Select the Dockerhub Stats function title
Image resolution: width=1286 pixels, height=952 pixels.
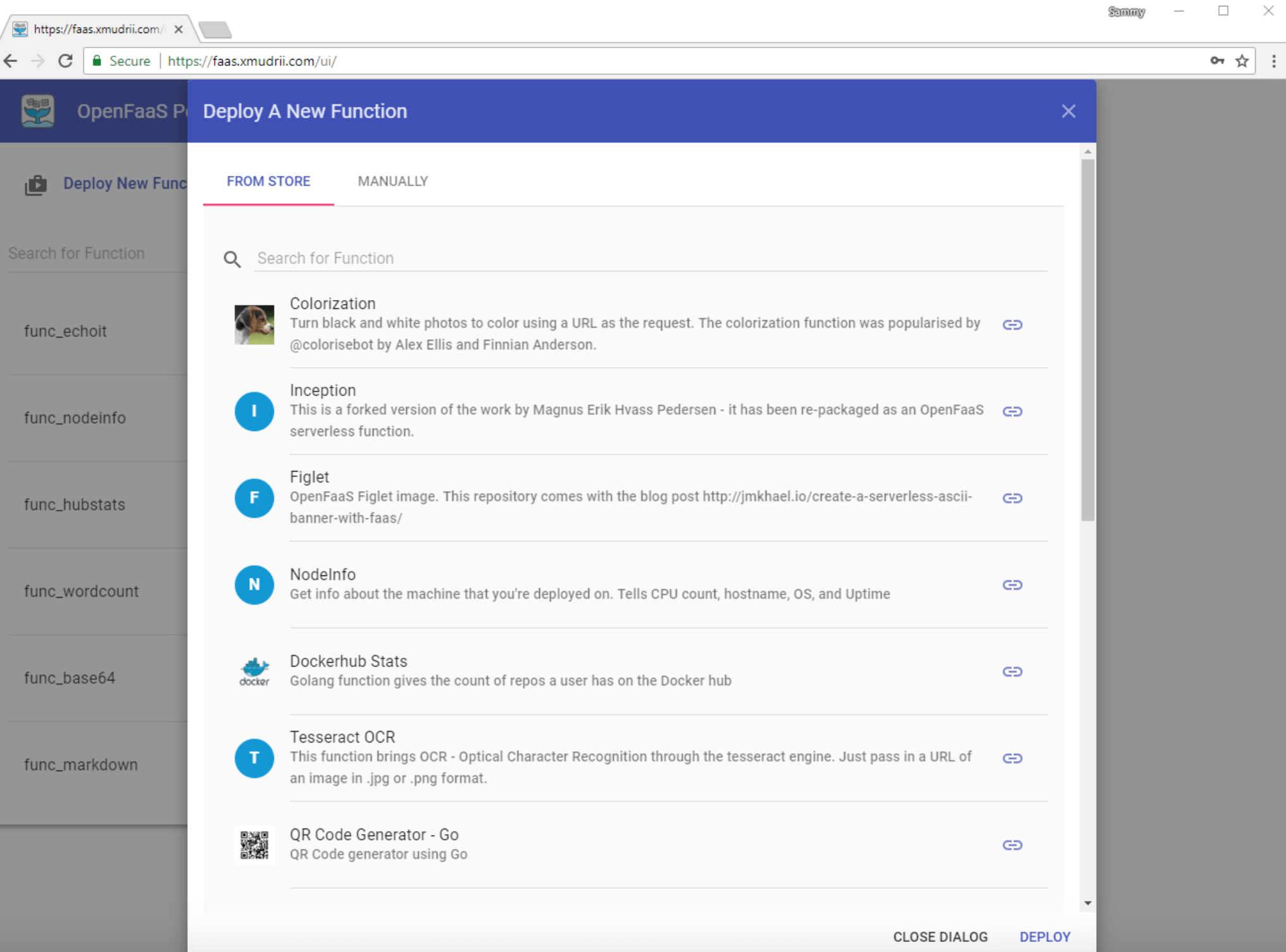click(x=349, y=661)
